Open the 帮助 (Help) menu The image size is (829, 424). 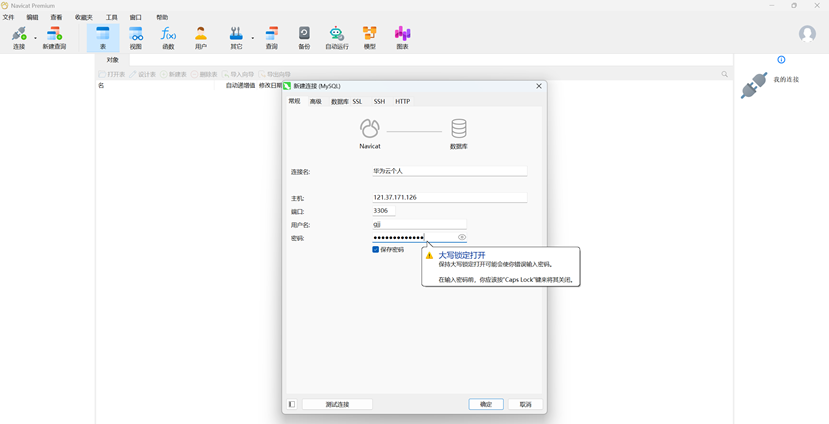click(x=162, y=17)
